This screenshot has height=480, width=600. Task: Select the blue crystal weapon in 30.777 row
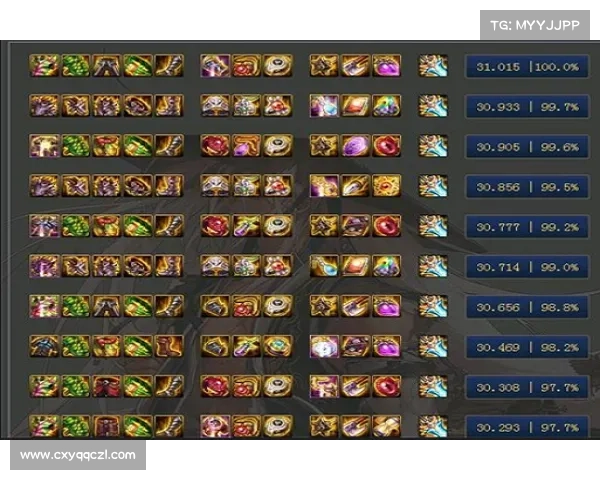point(433,226)
